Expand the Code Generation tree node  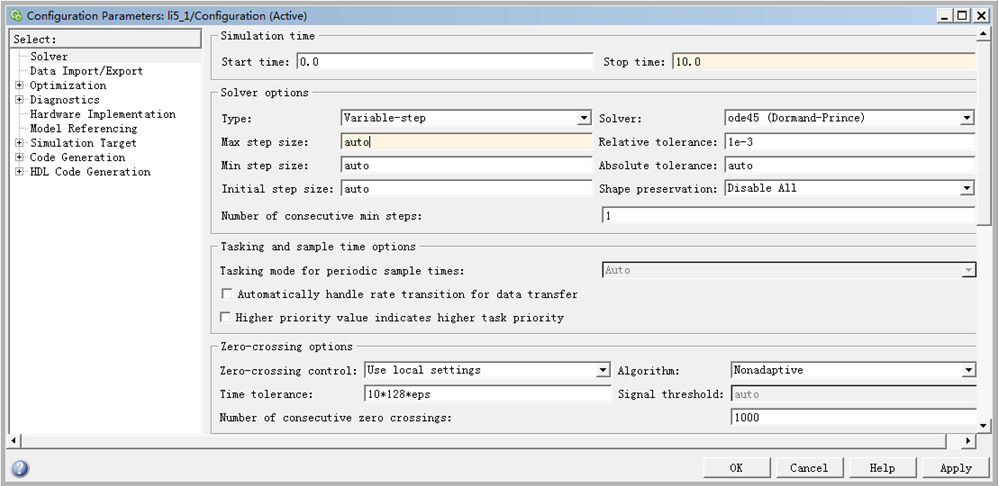tap(19, 157)
